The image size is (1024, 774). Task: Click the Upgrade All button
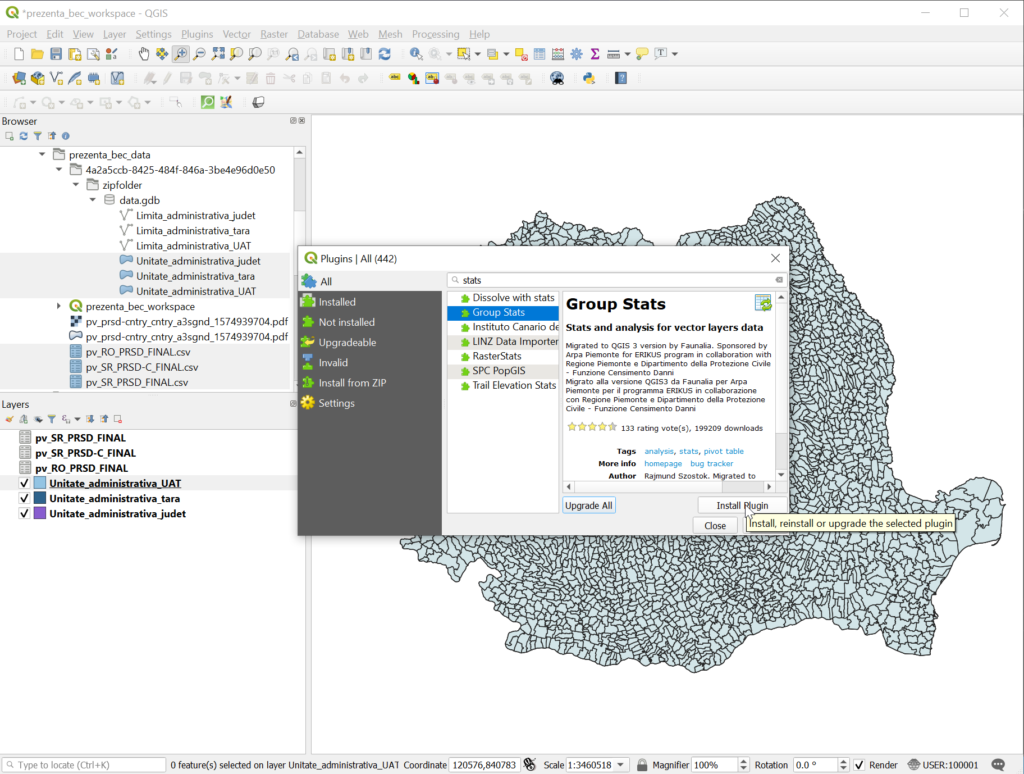pos(588,506)
